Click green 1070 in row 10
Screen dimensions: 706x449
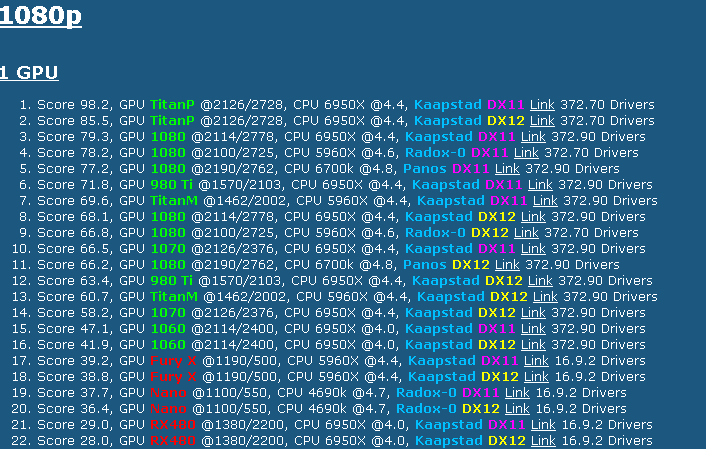(x=168, y=249)
